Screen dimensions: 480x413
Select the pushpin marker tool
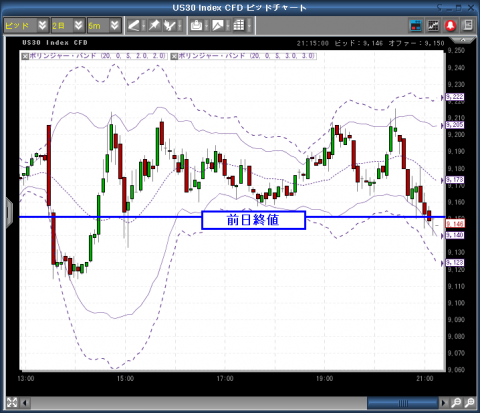[x=154, y=26]
